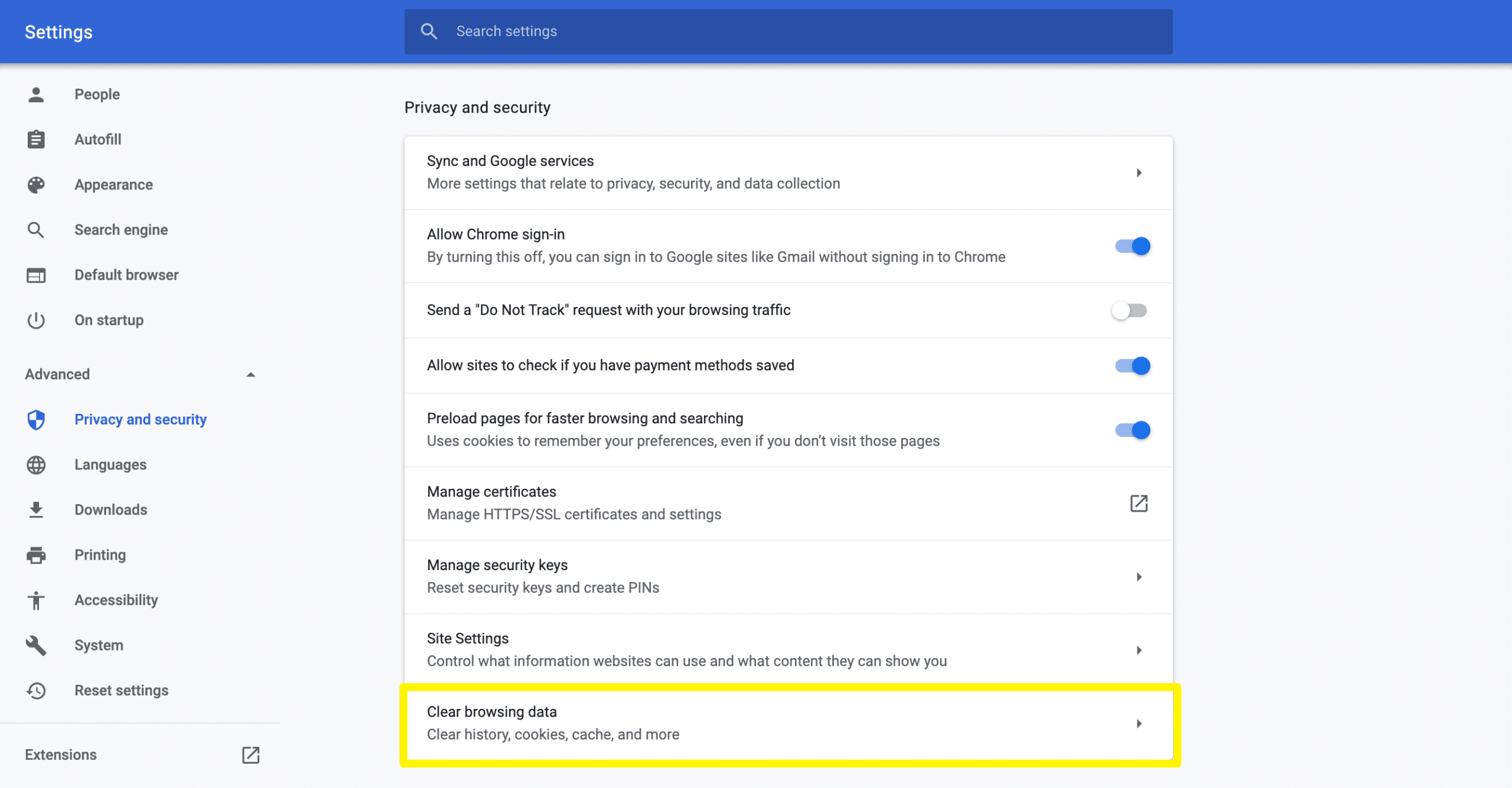Click the Accessibility settings icon
The width and height of the screenshot is (1512, 788).
(x=36, y=599)
